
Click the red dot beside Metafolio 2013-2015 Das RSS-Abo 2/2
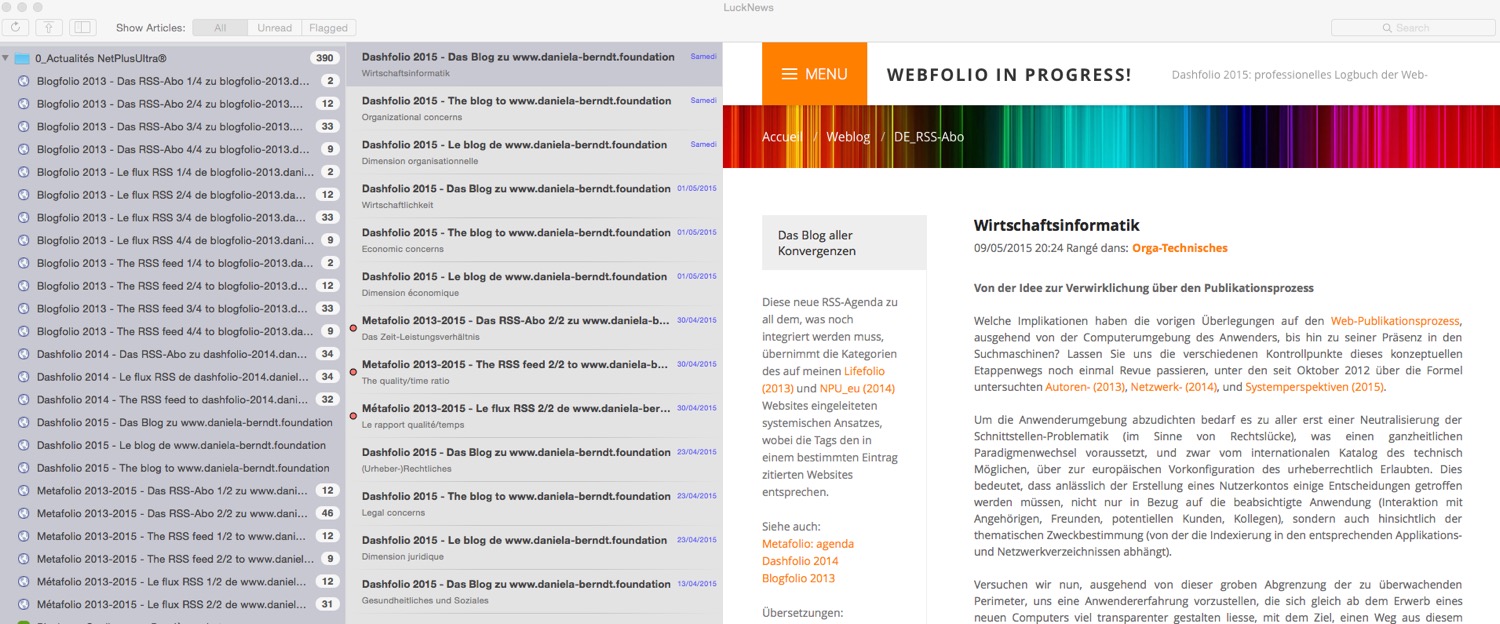(x=352, y=327)
